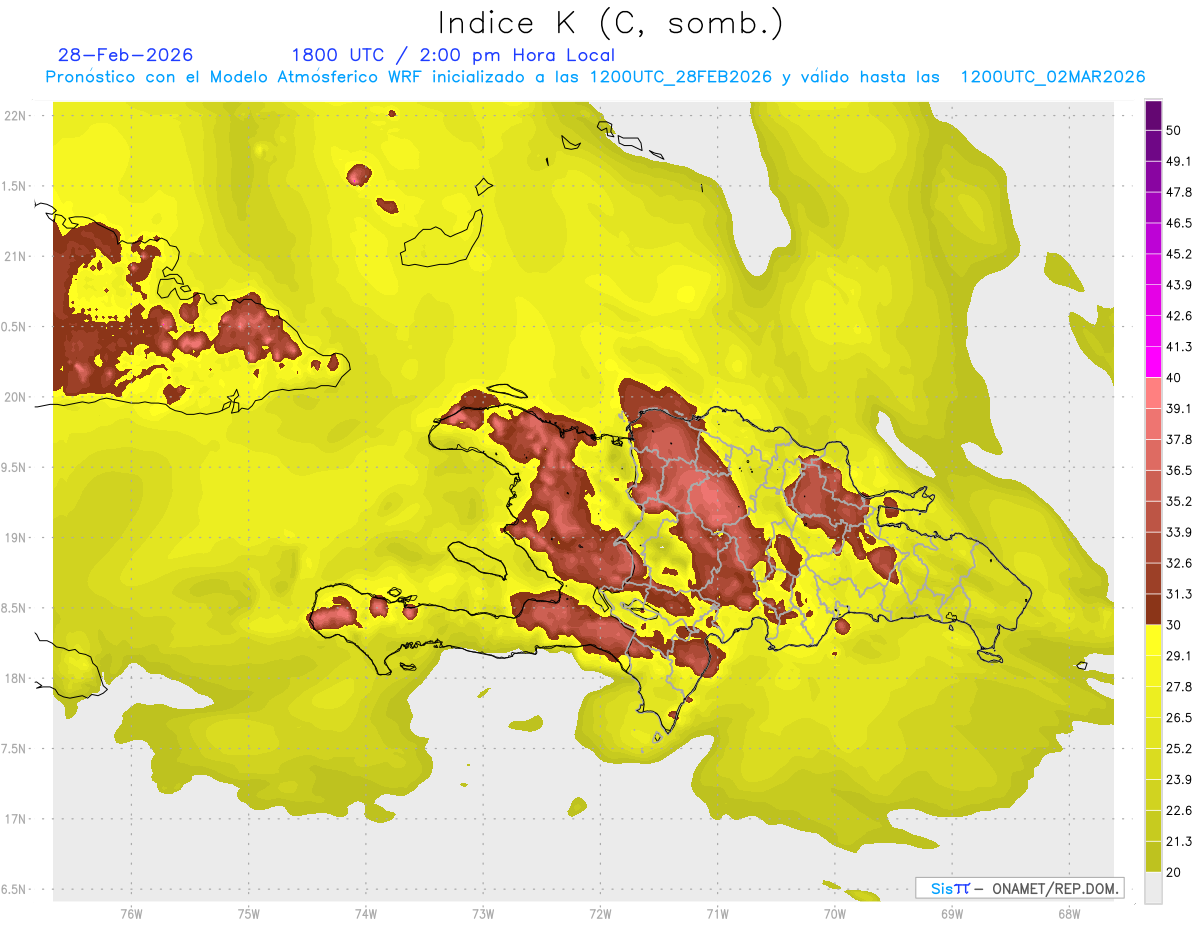Select olive segment between 20 and 21.3
Screen dimensions: 1200x927
1153,856
